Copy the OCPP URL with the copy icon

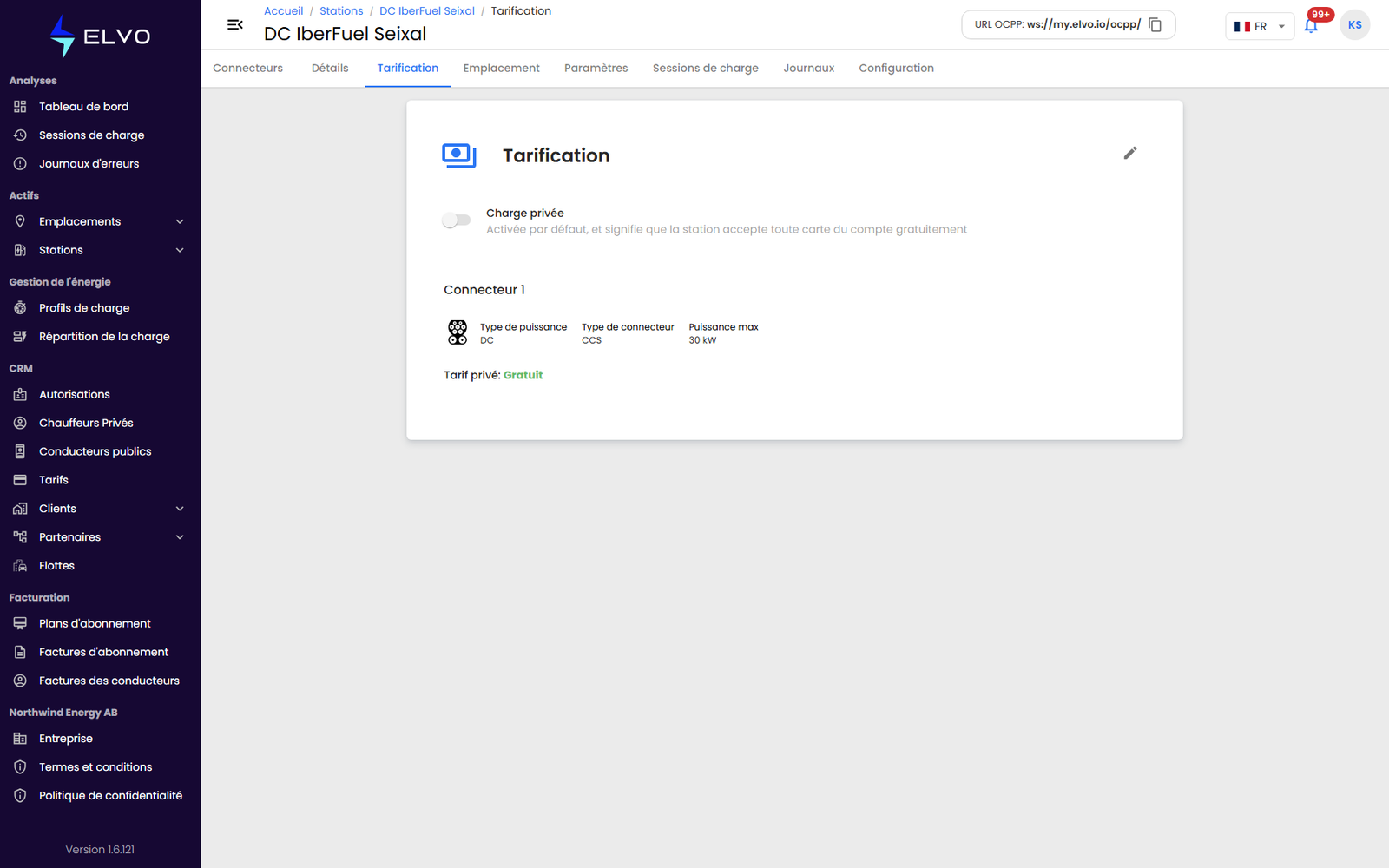pos(1155,24)
